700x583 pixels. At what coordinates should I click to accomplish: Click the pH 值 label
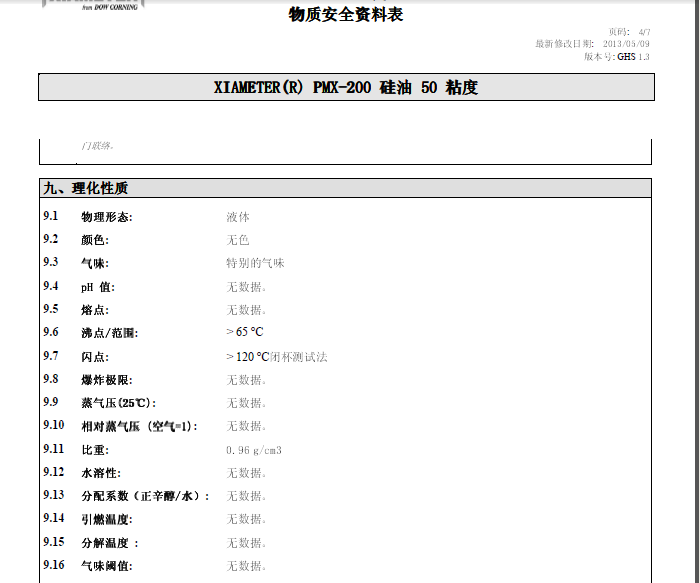(x=98, y=287)
